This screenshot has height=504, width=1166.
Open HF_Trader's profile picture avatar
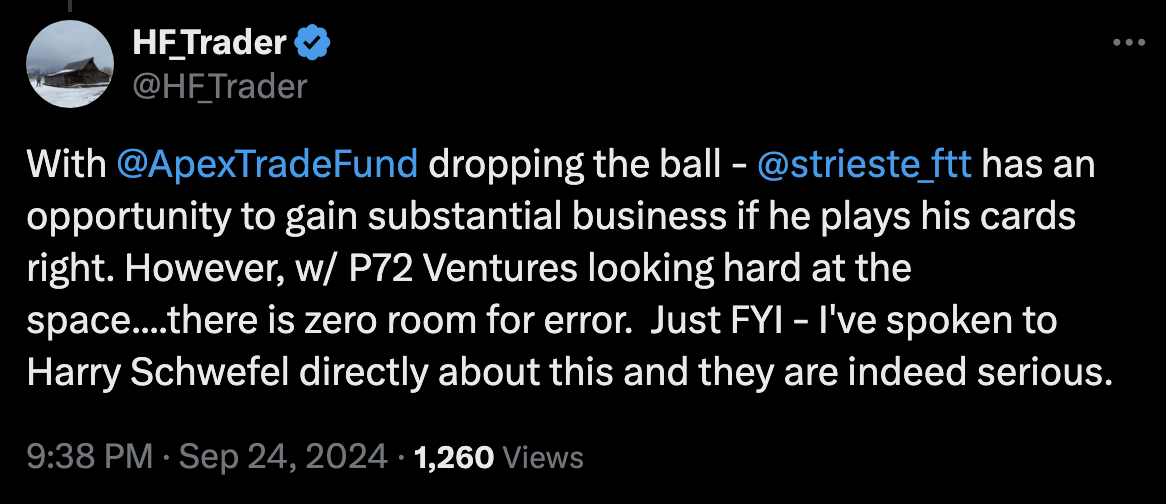(70, 64)
